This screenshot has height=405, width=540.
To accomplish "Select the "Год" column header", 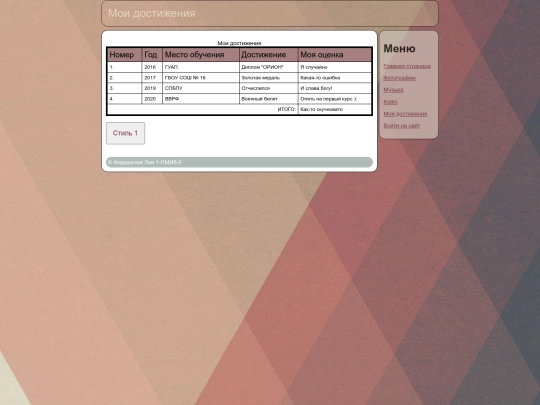I will click(x=152, y=55).
